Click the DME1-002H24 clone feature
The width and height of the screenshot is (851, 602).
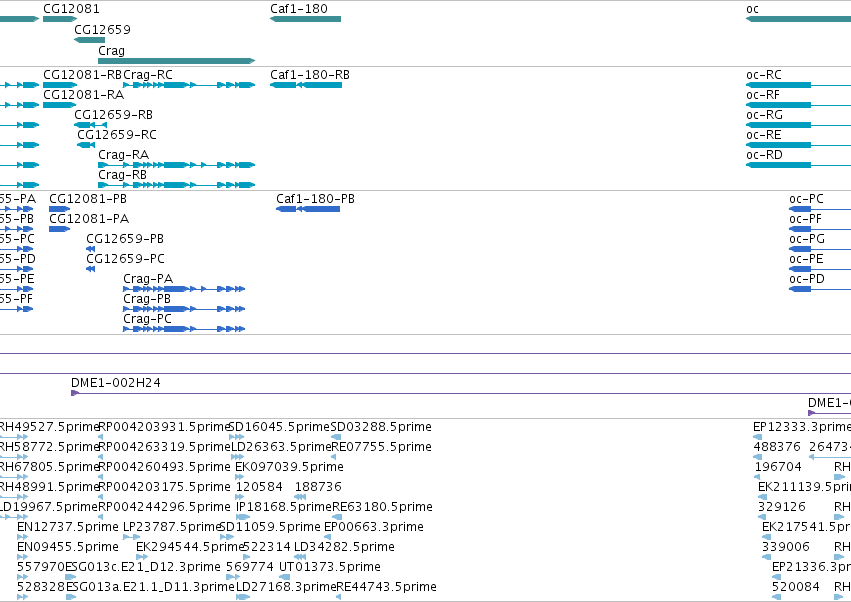pos(461,393)
